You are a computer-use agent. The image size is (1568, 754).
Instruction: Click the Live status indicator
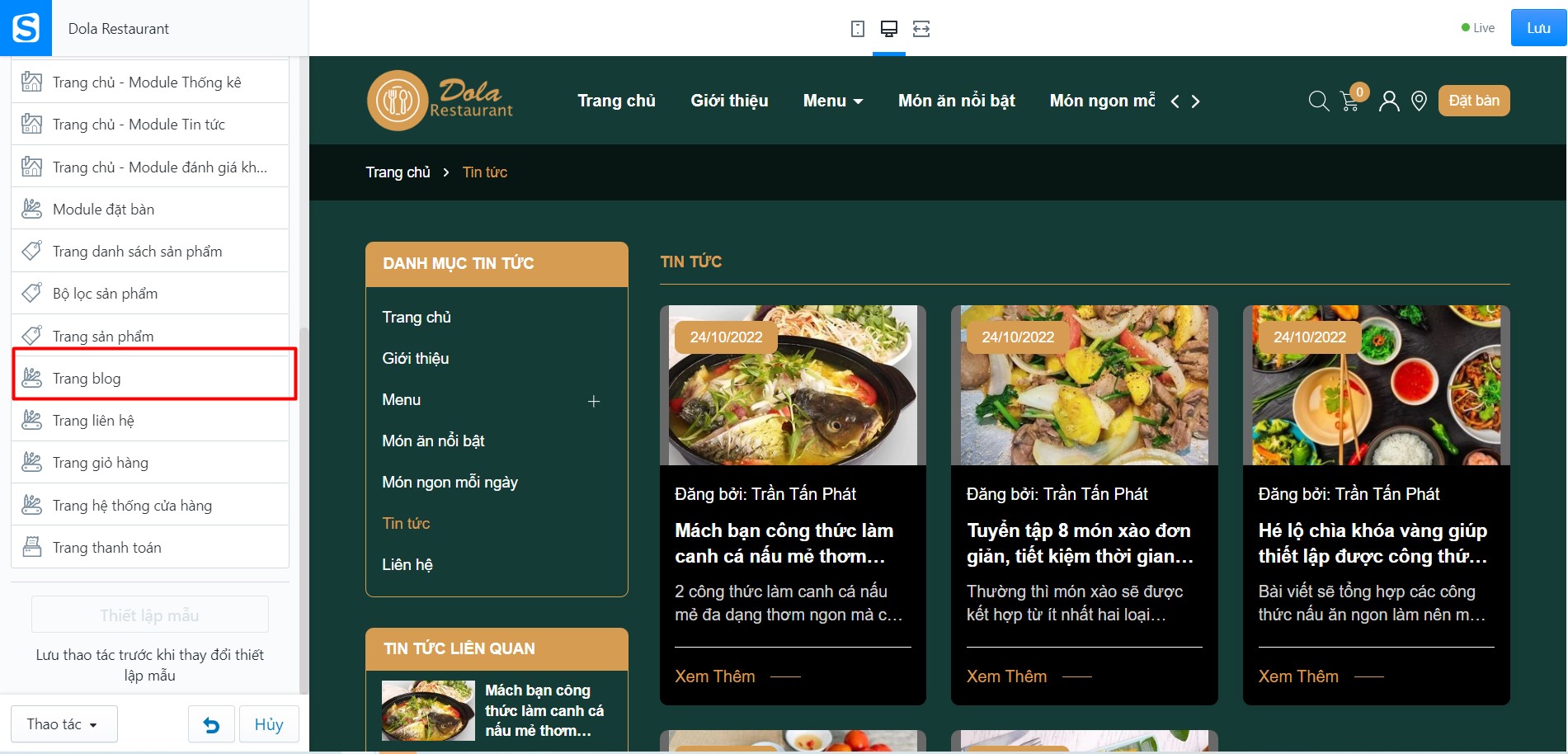click(x=1478, y=28)
